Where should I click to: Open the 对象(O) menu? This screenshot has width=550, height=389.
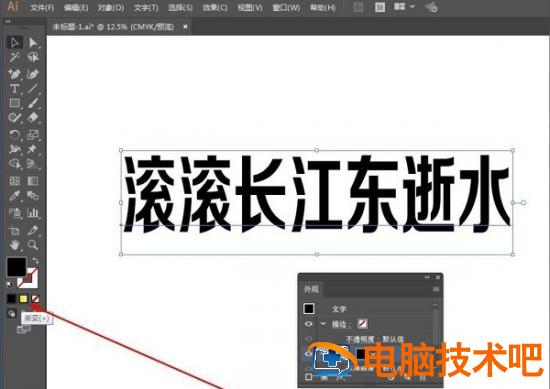[x=111, y=8]
